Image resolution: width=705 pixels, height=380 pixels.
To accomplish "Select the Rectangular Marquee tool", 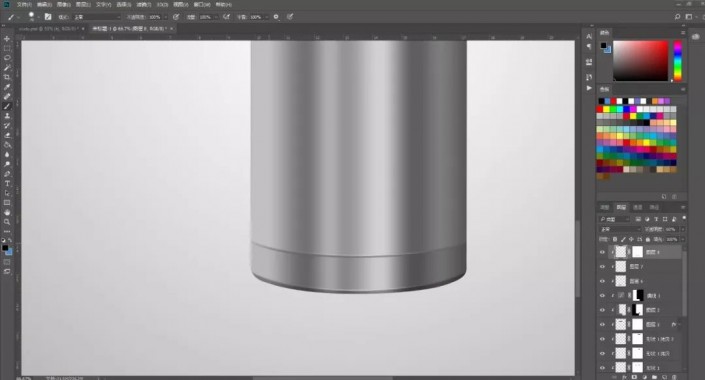I will coord(7,48).
